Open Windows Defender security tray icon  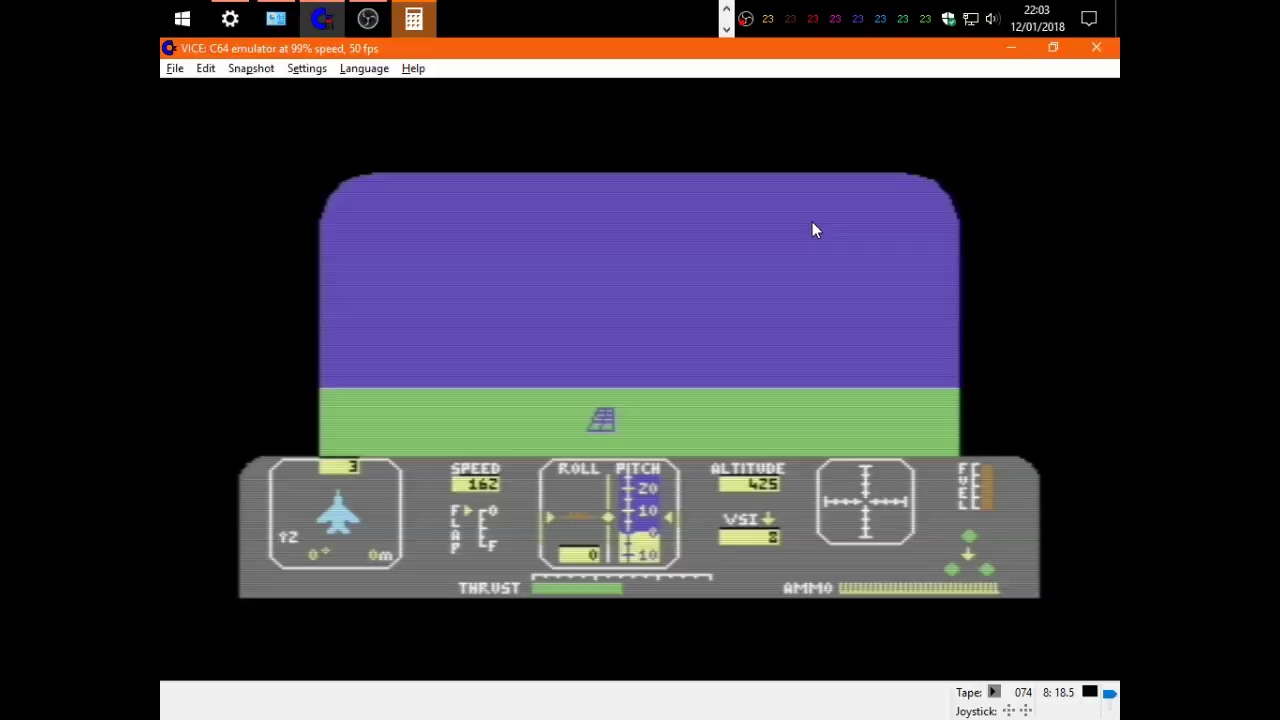tap(948, 19)
